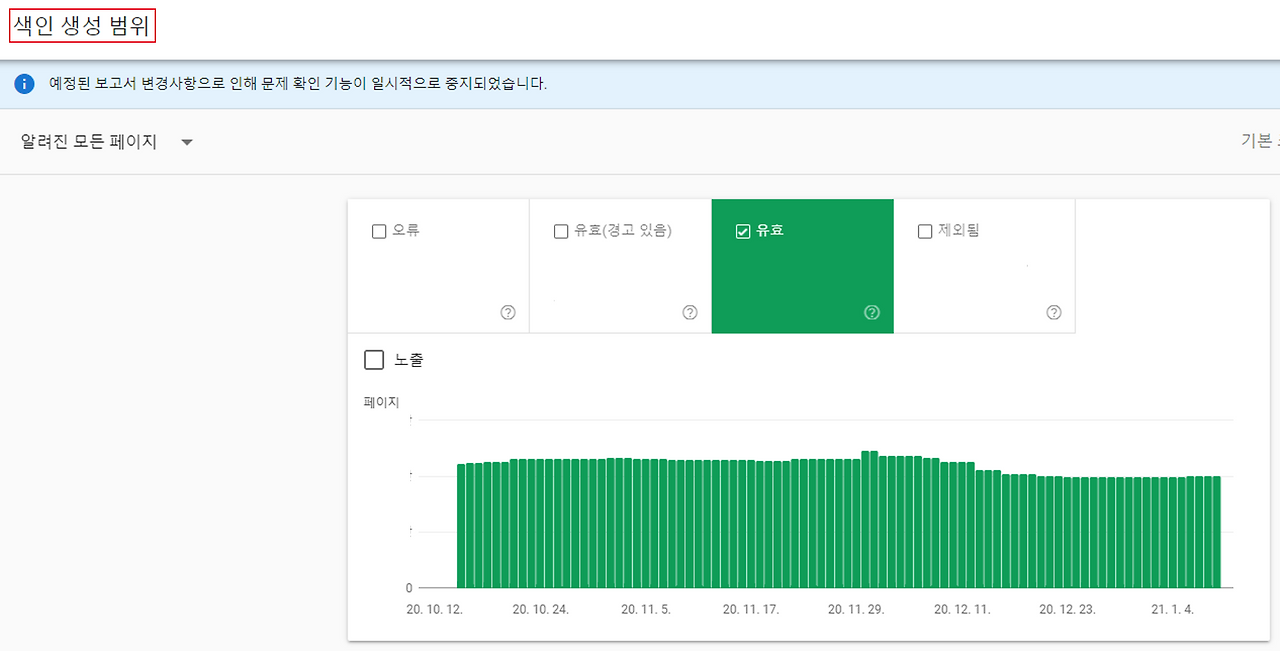Select the green 유효 status card

pyautogui.click(x=803, y=266)
